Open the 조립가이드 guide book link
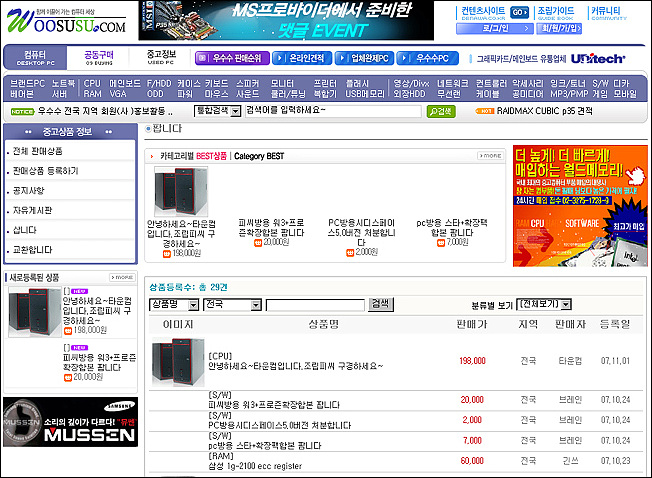The image size is (652, 478). pyautogui.click(x=556, y=13)
